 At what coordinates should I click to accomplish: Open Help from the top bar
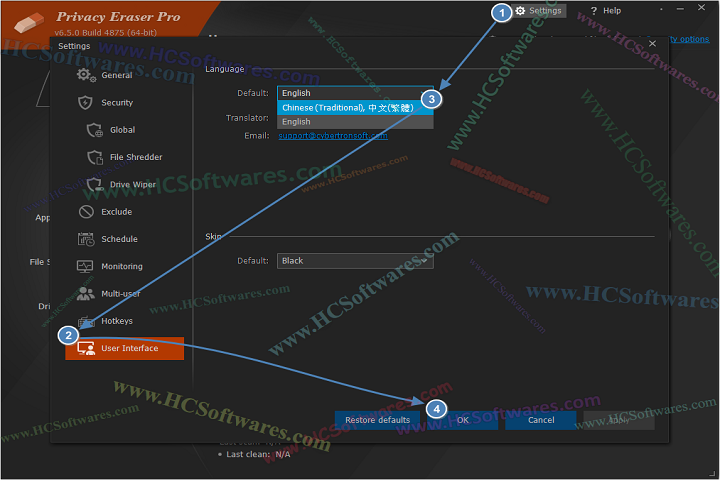click(606, 11)
